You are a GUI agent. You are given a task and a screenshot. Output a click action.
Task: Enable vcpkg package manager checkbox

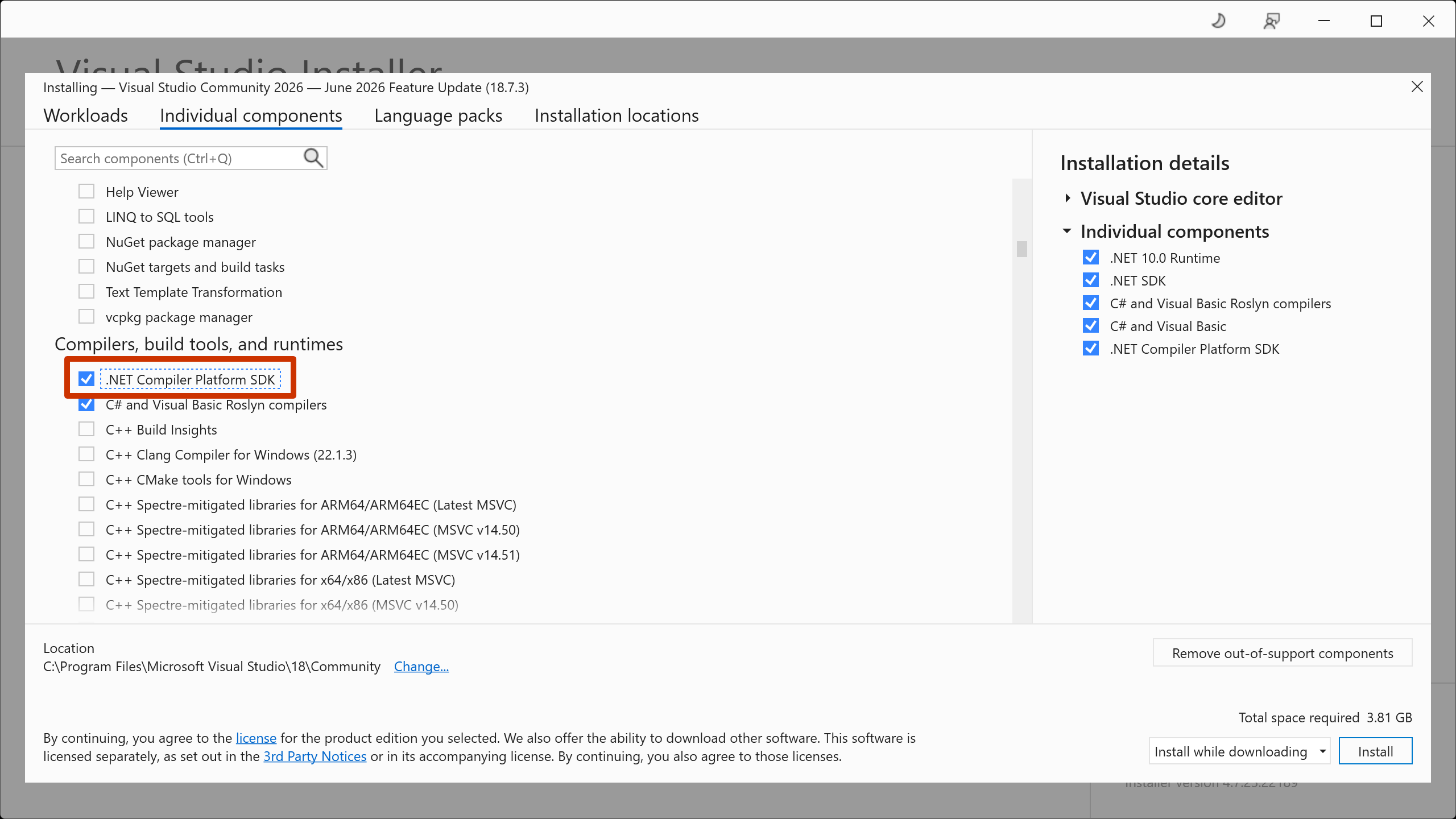tap(86, 317)
